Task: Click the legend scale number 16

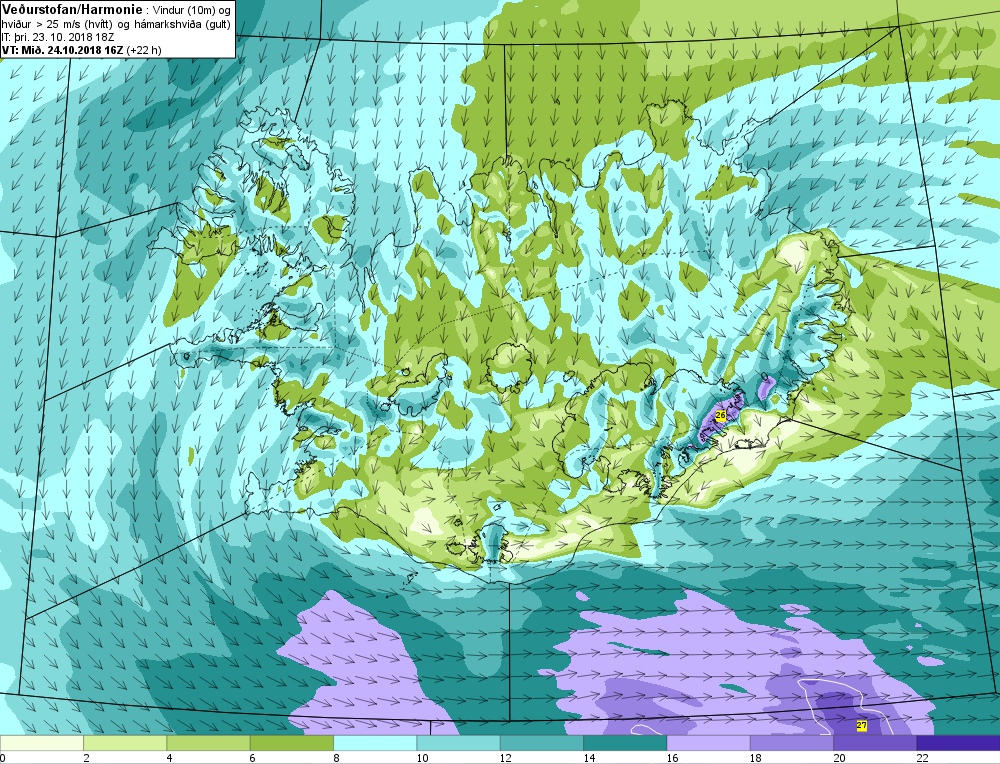Action: tap(672, 758)
